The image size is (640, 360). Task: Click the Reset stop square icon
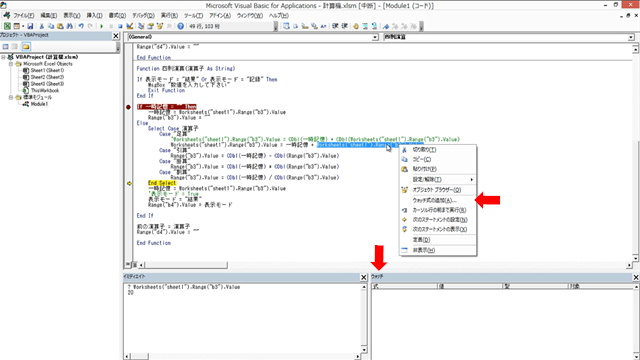point(120,26)
